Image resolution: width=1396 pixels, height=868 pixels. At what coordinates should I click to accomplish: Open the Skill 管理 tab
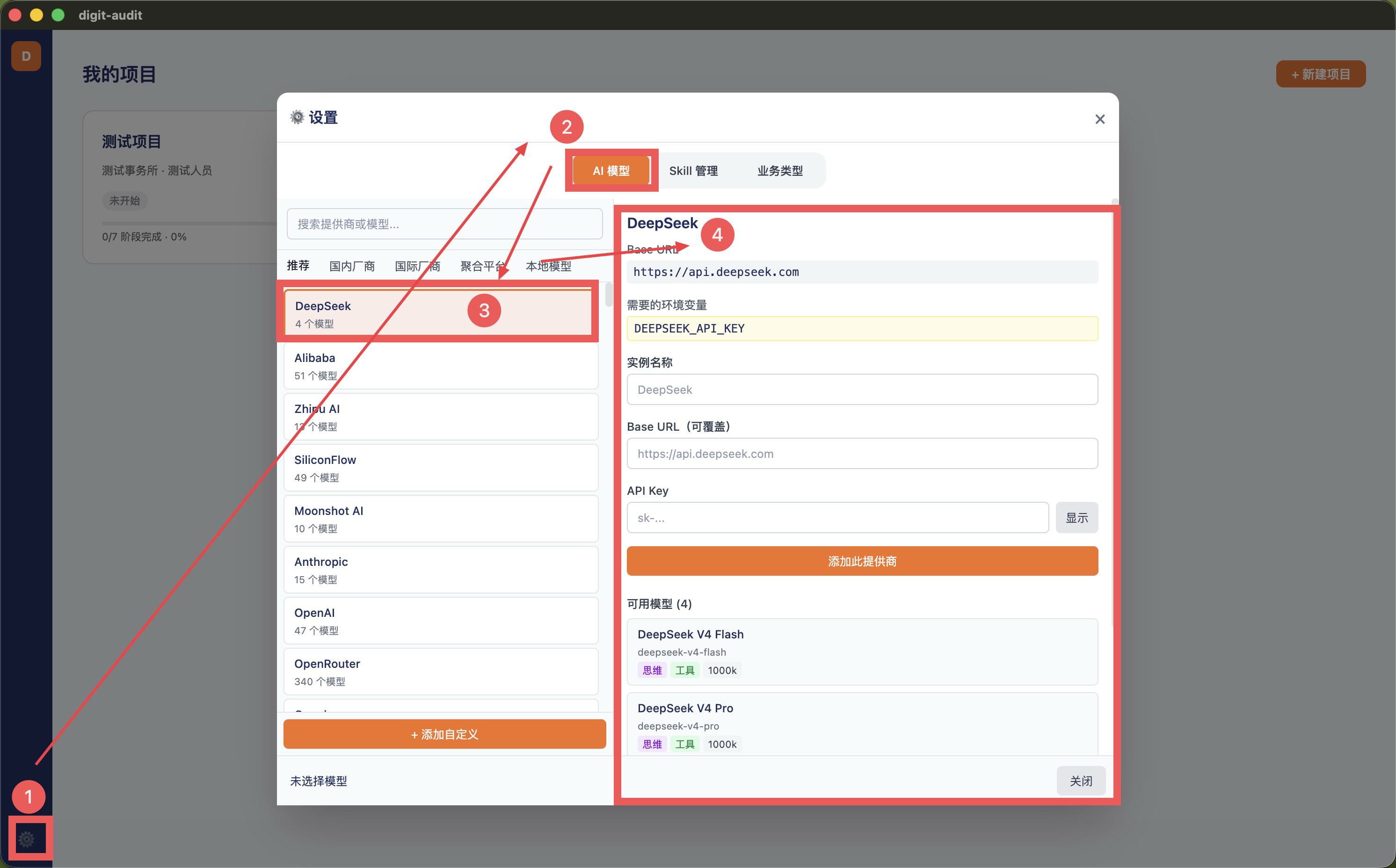[x=693, y=171]
